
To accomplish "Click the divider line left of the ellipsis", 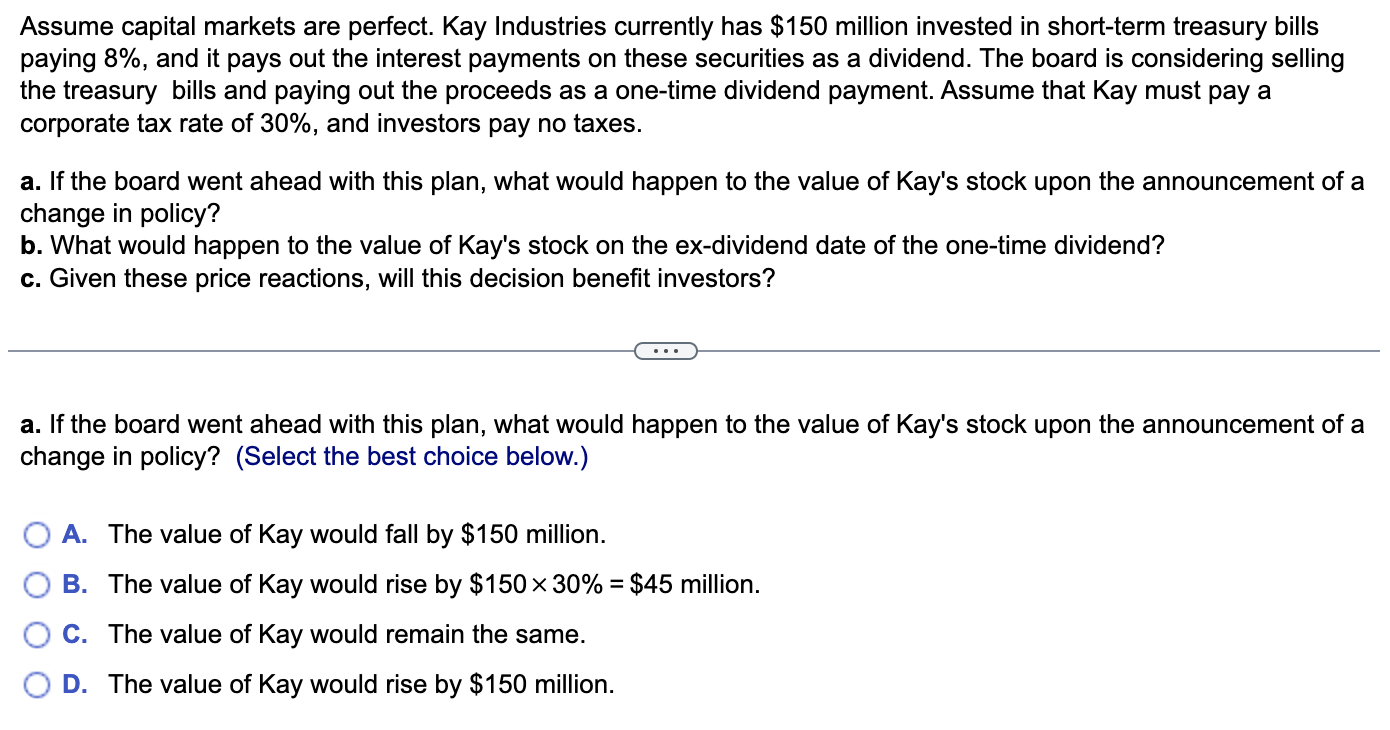I will pyautogui.click(x=320, y=351).
